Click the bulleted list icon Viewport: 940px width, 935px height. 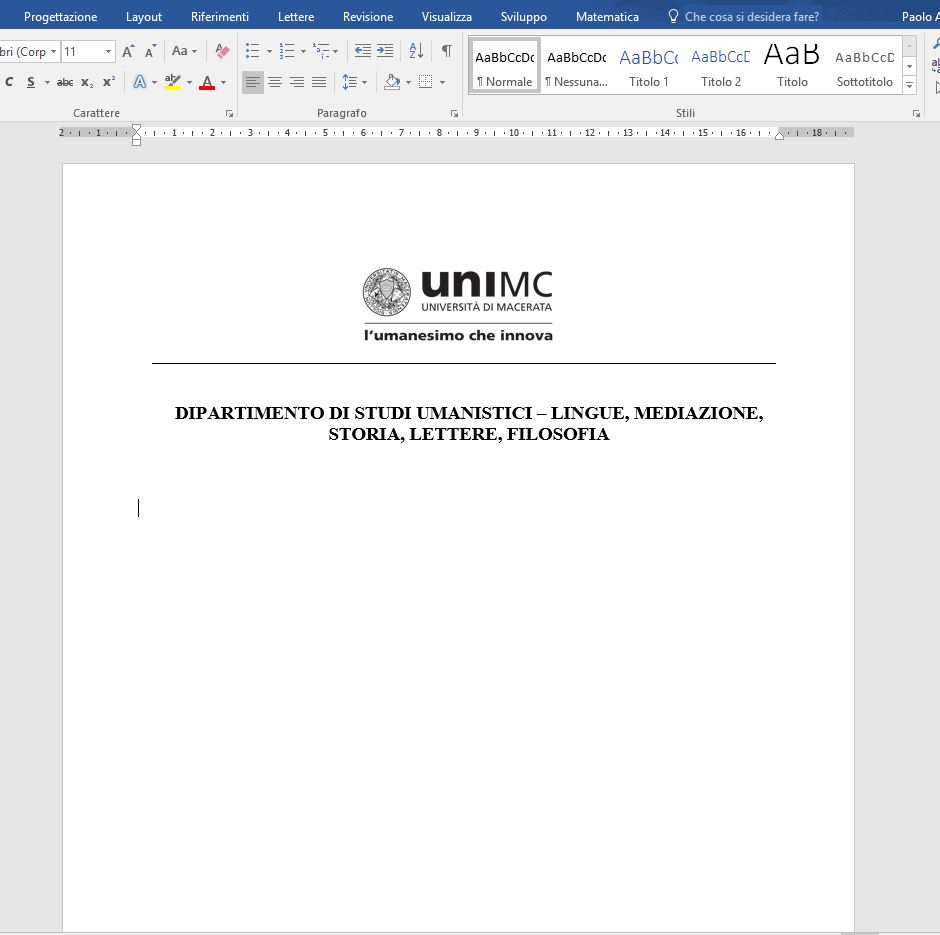[252, 51]
